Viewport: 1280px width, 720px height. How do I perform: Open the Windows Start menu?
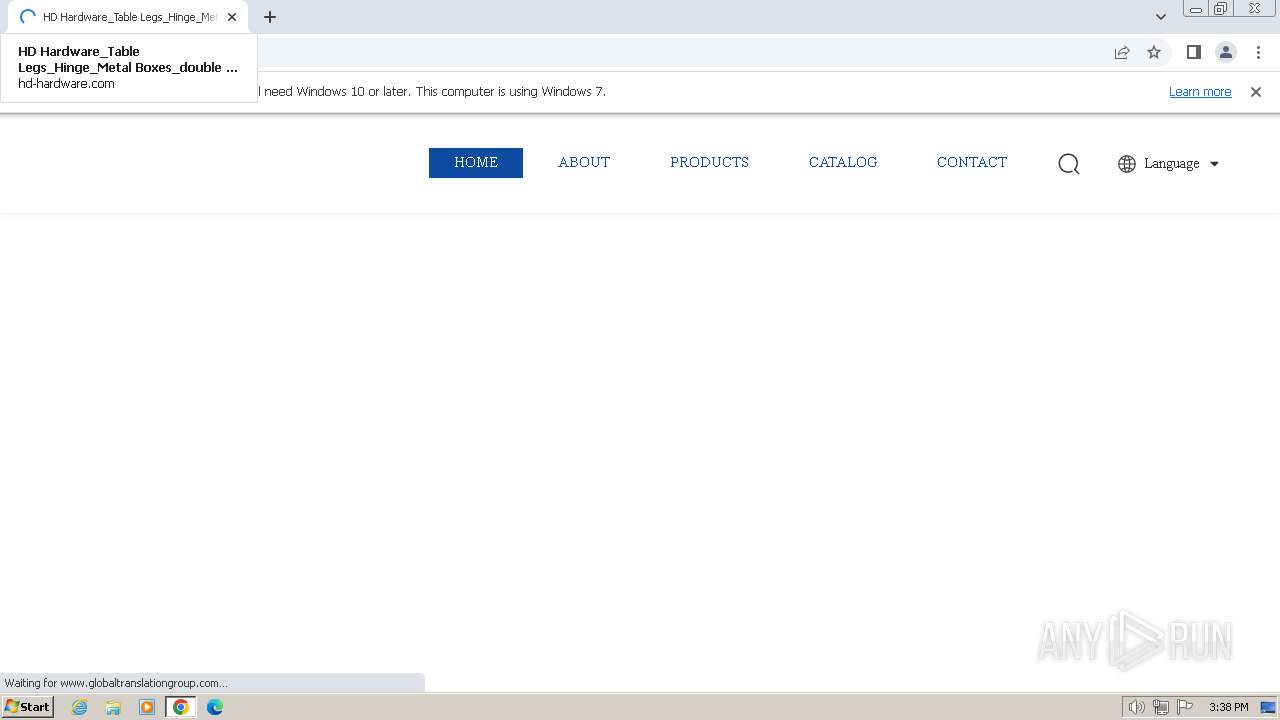click(28, 707)
